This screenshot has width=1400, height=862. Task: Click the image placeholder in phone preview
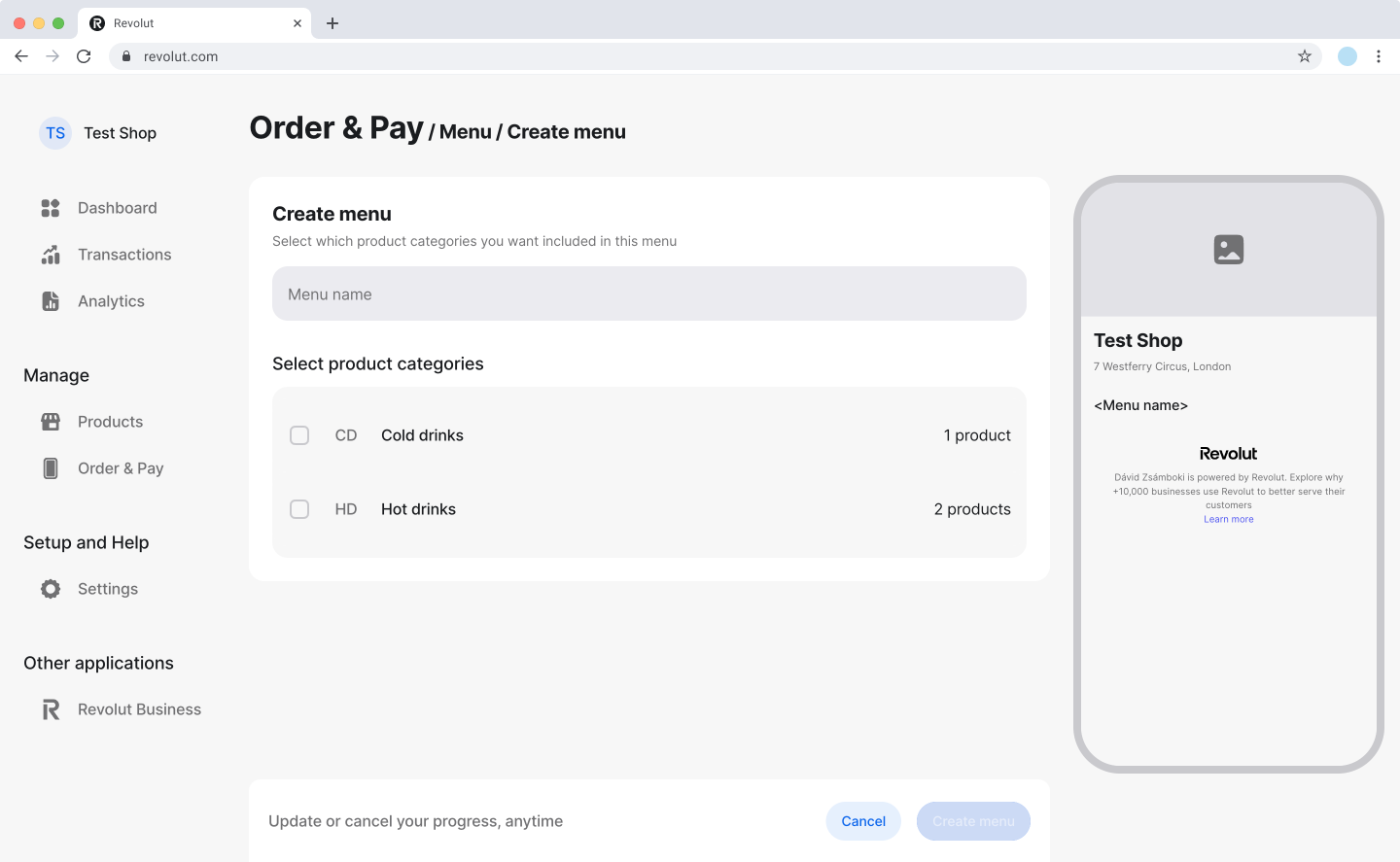[1229, 250]
